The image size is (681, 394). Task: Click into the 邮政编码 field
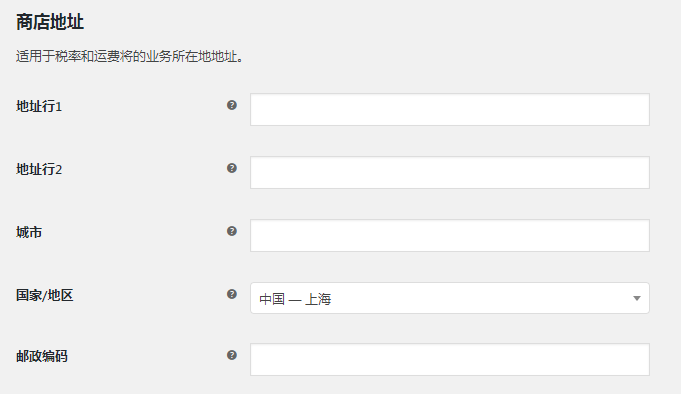point(450,360)
